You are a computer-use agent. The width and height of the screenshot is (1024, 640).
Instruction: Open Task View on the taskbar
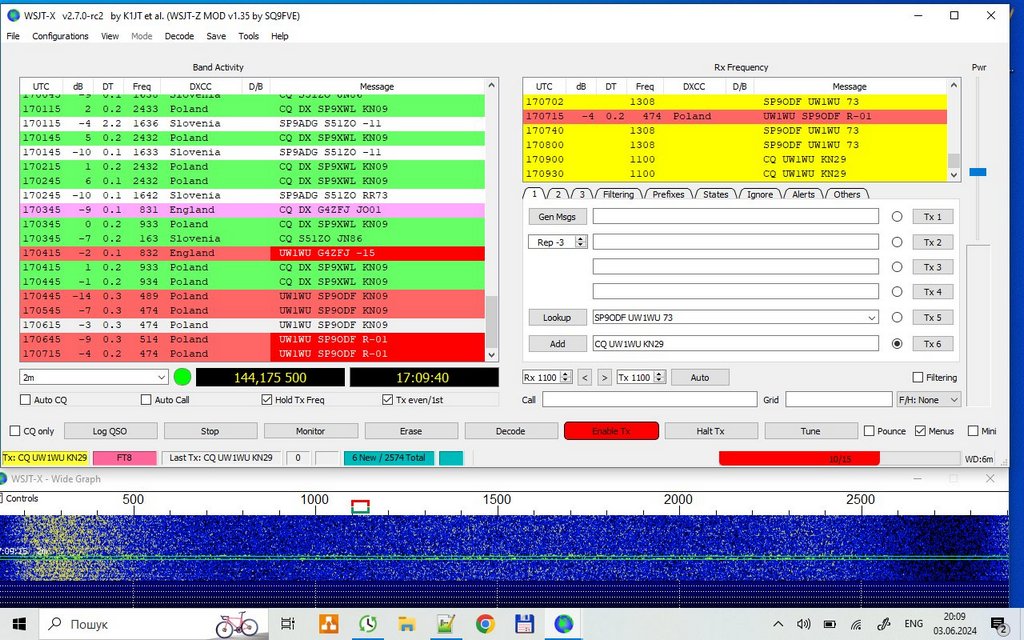288,624
